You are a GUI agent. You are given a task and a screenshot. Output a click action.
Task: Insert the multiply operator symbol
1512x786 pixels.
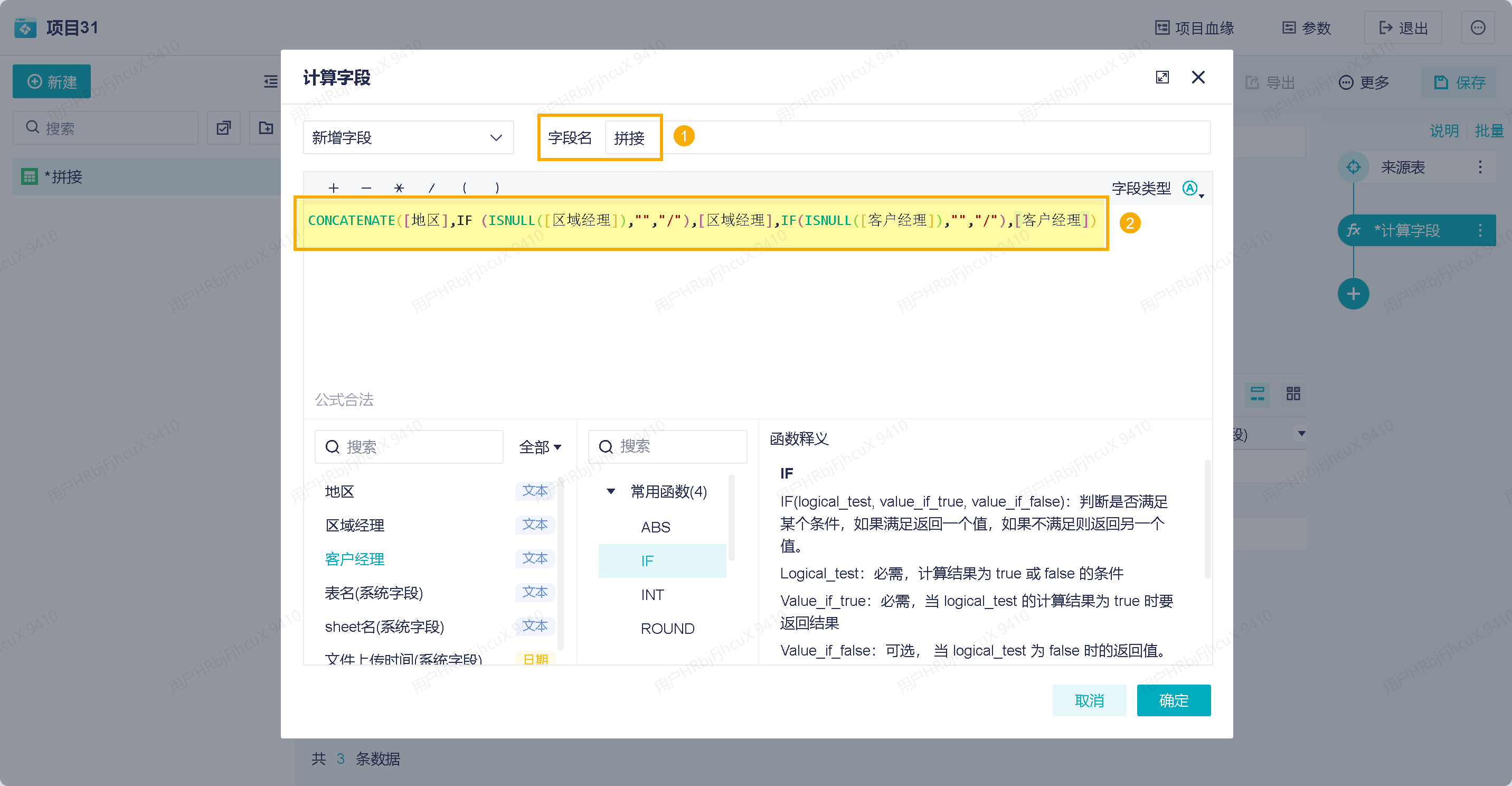point(399,188)
